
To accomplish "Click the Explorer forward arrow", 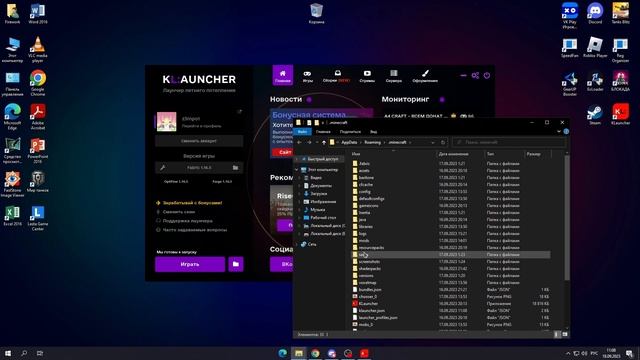I will pos(309,142).
